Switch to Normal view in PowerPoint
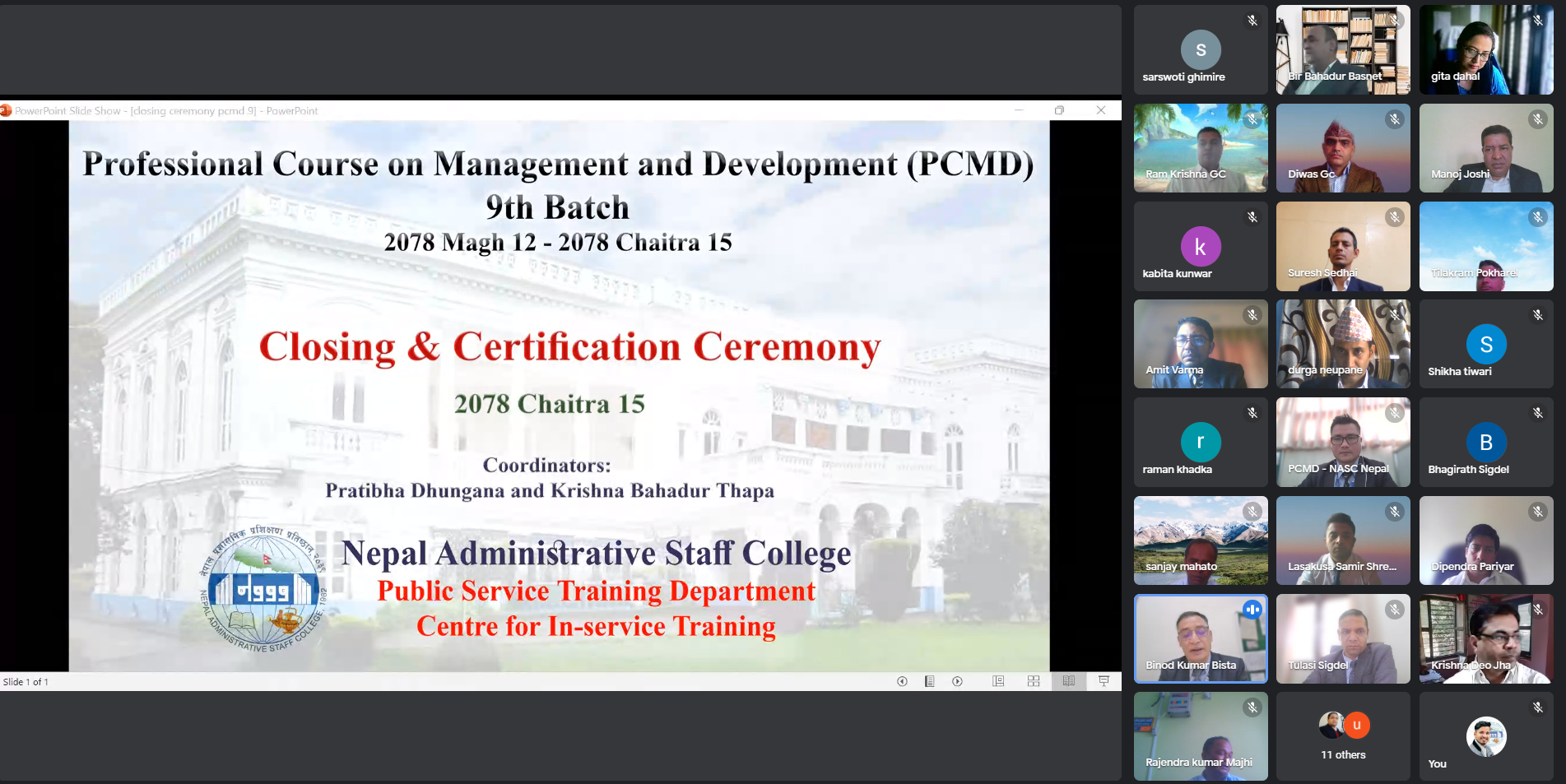The image size is (1566, 784). click(x=998, y=681)
